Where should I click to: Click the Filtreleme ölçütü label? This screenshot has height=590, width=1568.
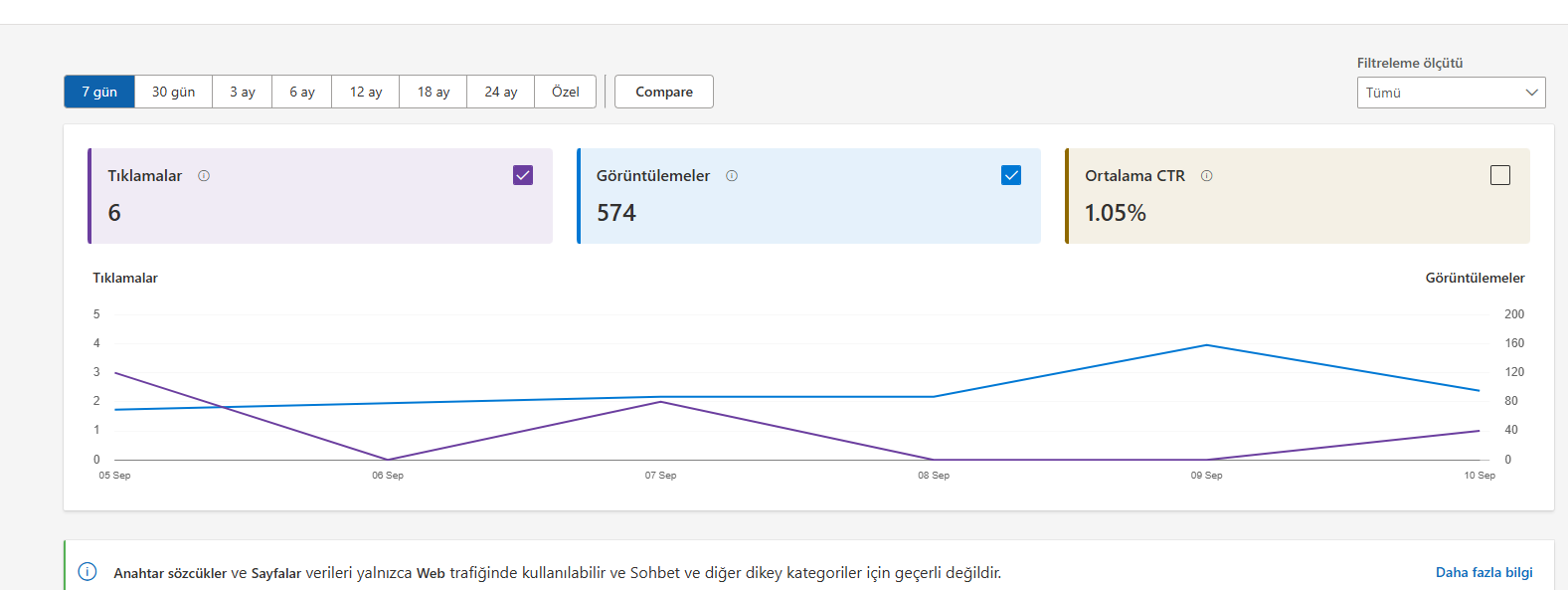pos(1410,63)
